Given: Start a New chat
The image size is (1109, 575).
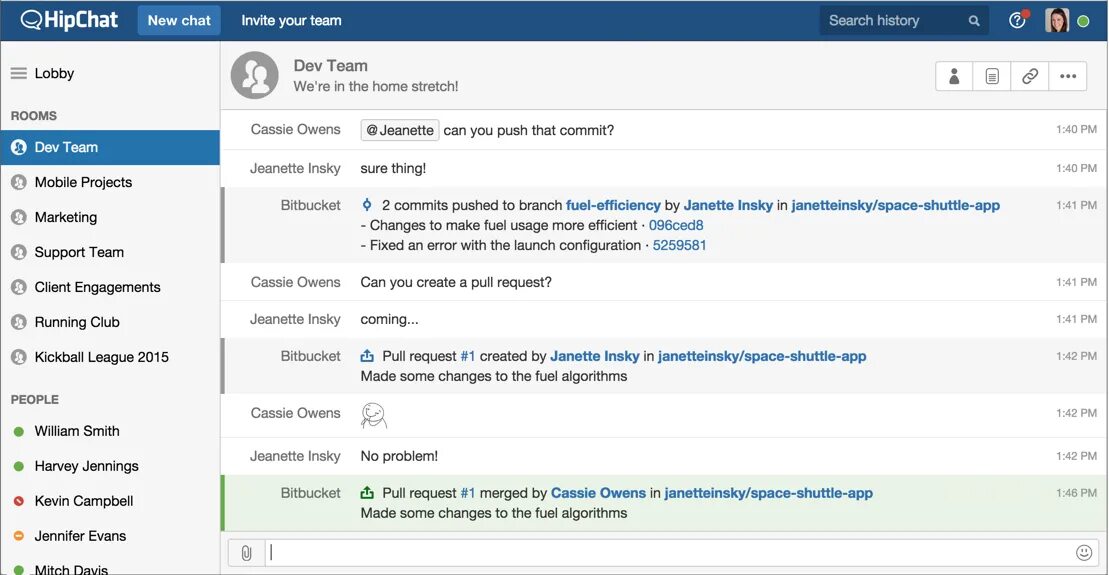Looking at the screenshot, I should tap(179, 21).
